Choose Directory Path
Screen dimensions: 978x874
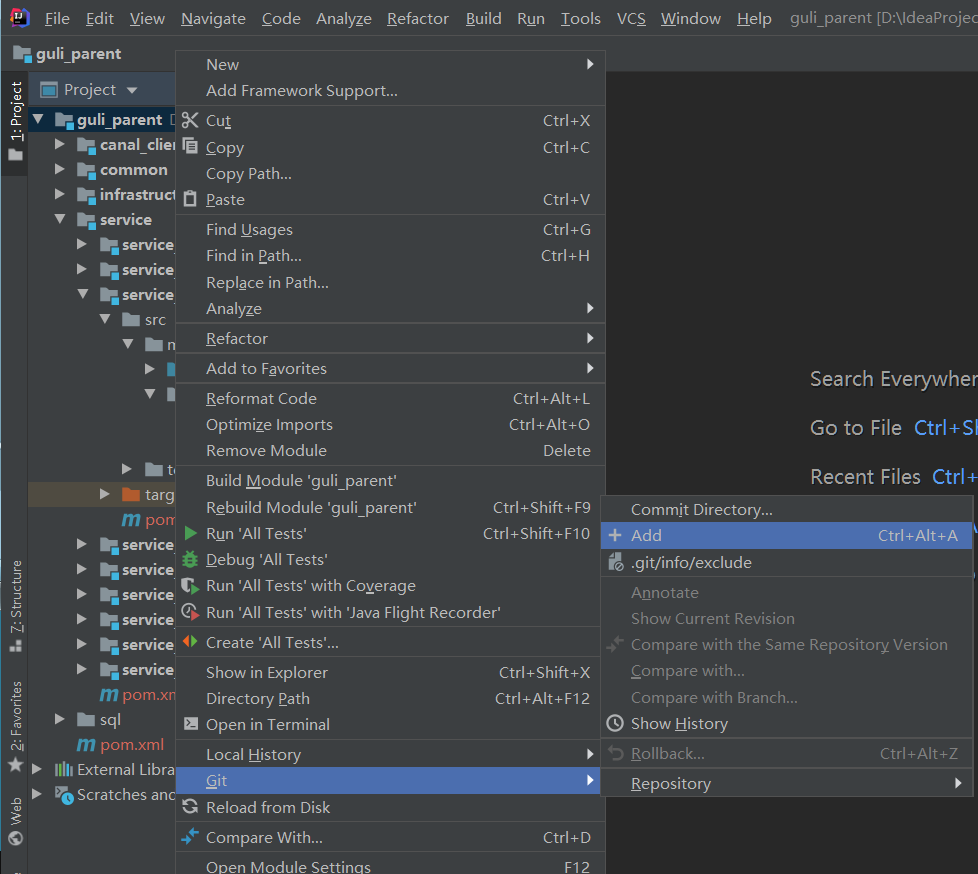pos(390,699)
